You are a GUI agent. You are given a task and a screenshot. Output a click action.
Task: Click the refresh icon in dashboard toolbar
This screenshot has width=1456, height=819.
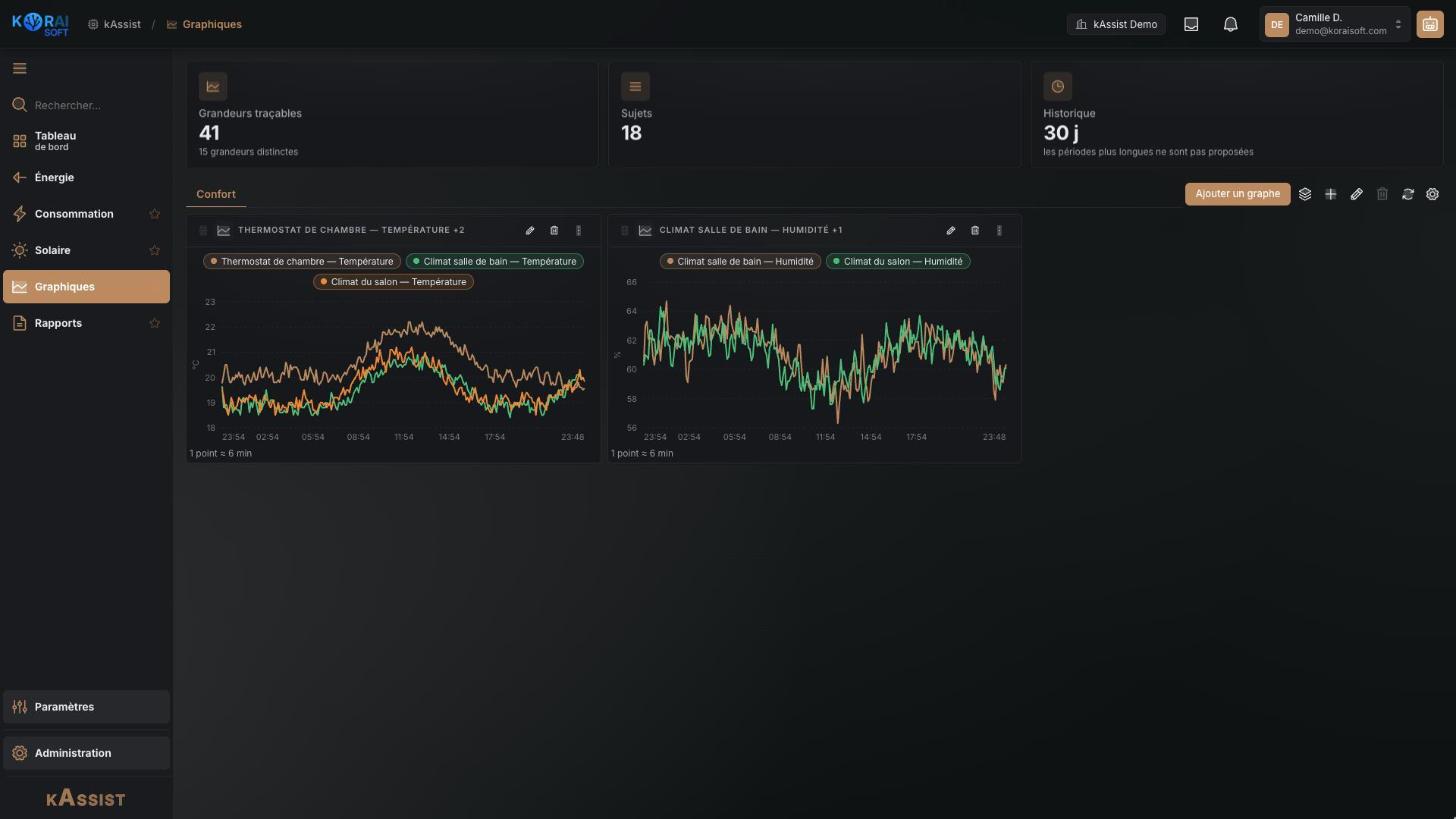[x=1408, y=194]
